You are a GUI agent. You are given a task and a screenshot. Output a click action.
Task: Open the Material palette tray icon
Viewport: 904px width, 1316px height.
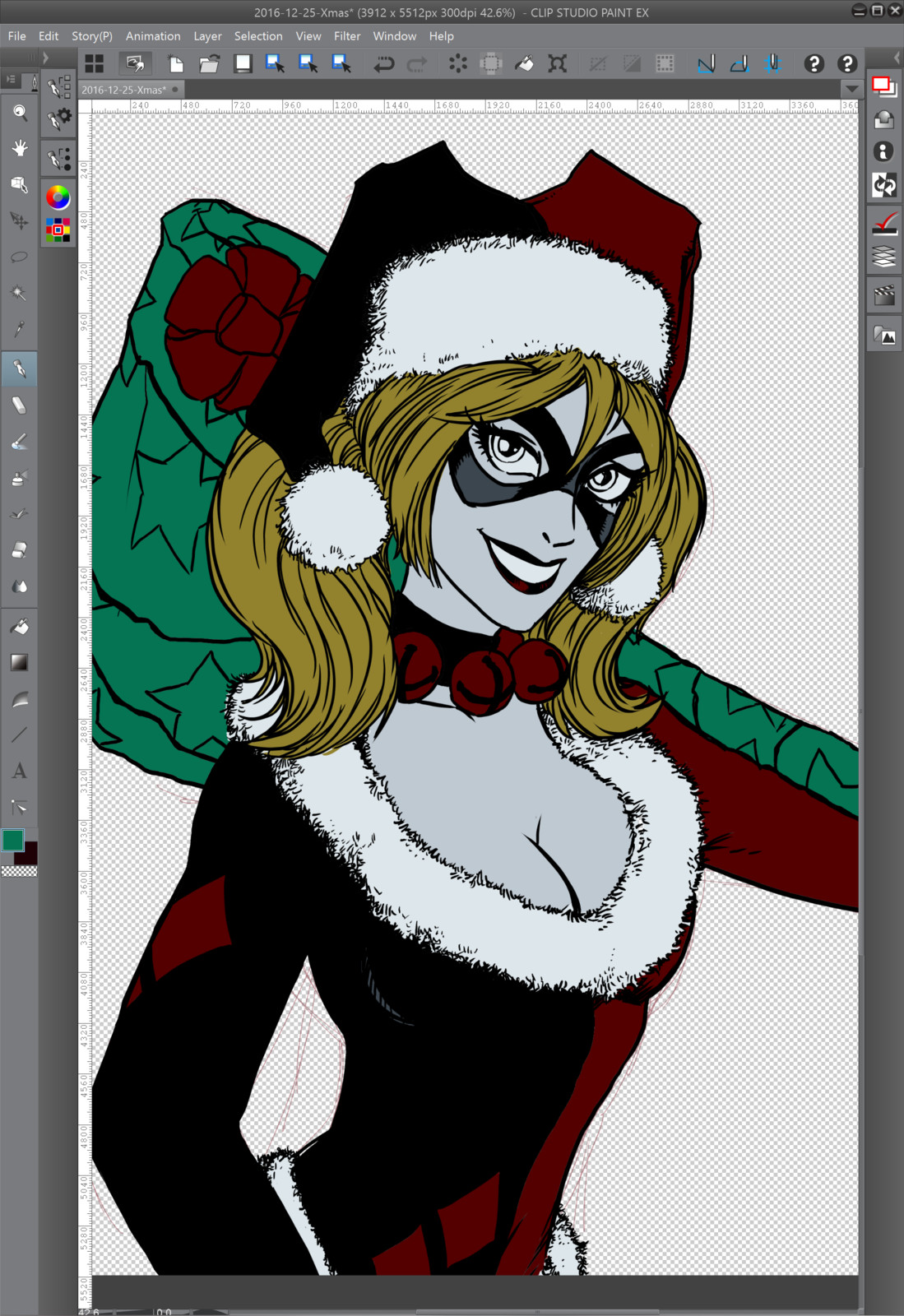click(x=884, y=119)
